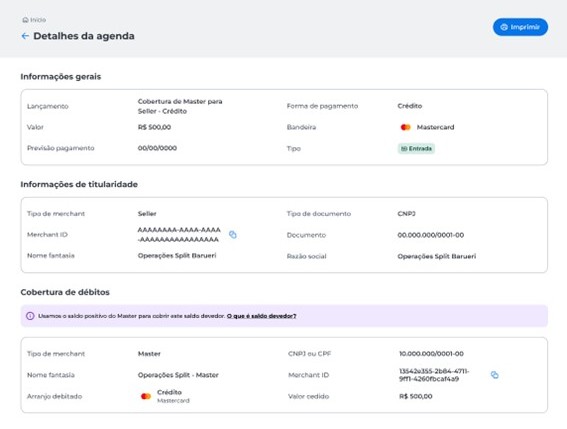Click the Documento number 00.000.000/0001-00
The width and height of the screenshot is (567, 429).
point(431,235)
